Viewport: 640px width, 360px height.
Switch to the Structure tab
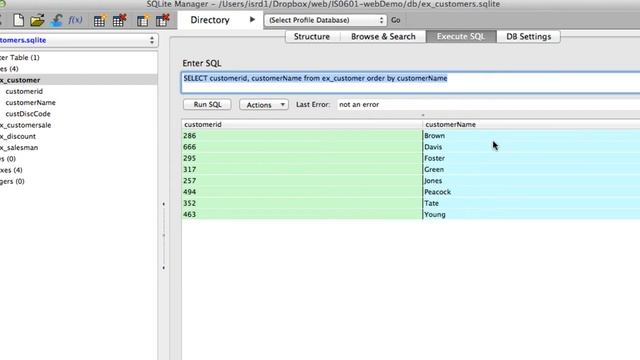pos(312,36)
